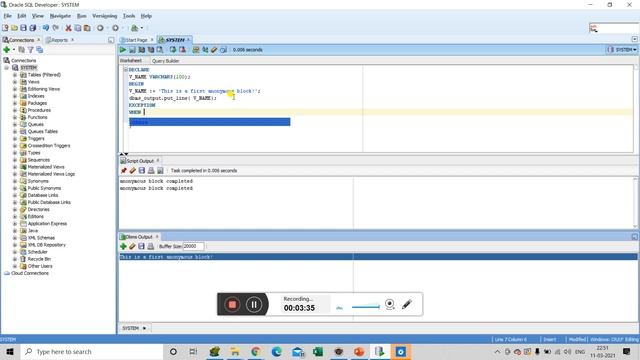Image resolution: width=640 pixels, height=360 pixels.
Task: Clear Script Output with eraser icon
Action: click(133, 170)
